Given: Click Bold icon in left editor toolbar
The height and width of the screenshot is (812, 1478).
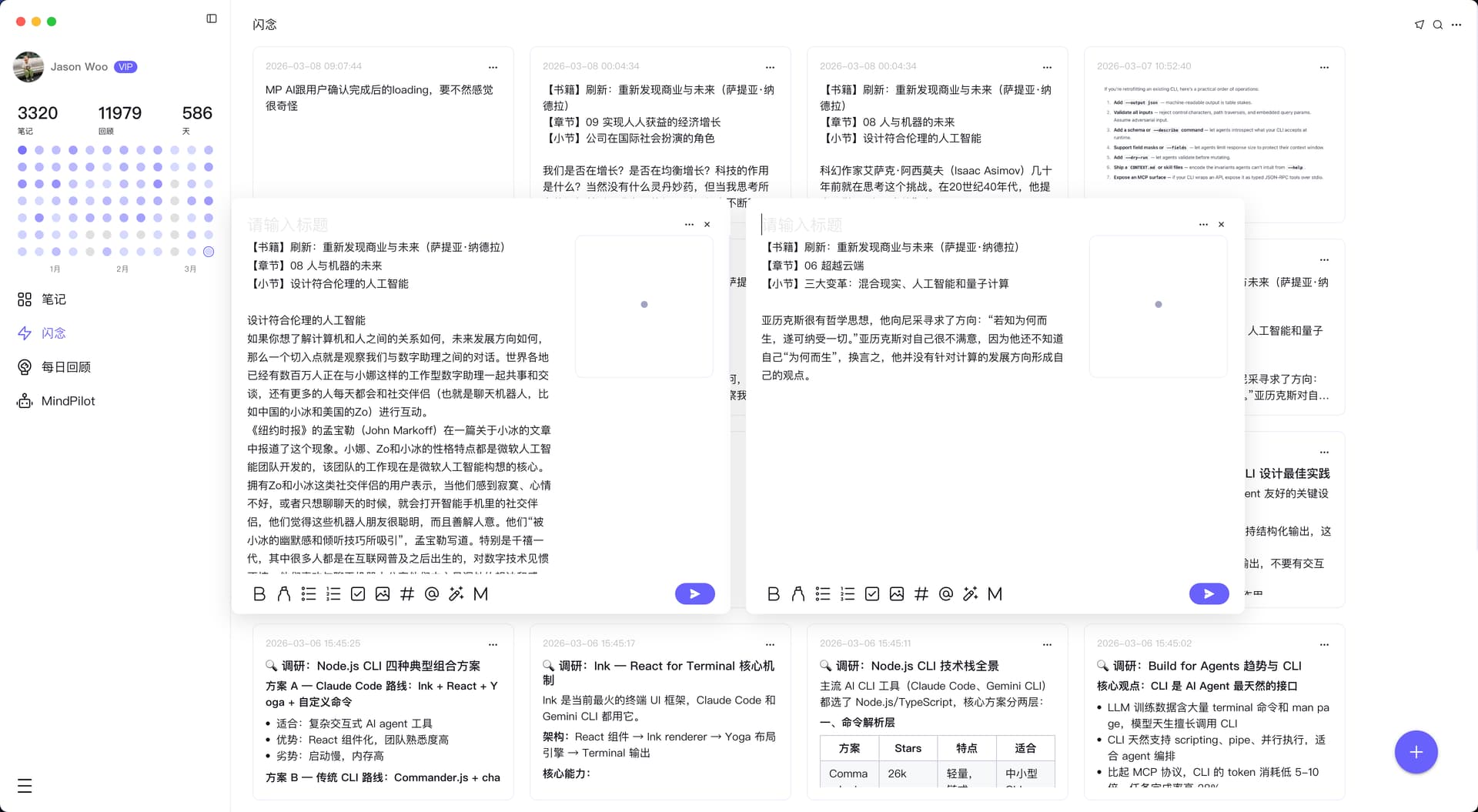Looking at the screenshot, I should coord(259,594).
